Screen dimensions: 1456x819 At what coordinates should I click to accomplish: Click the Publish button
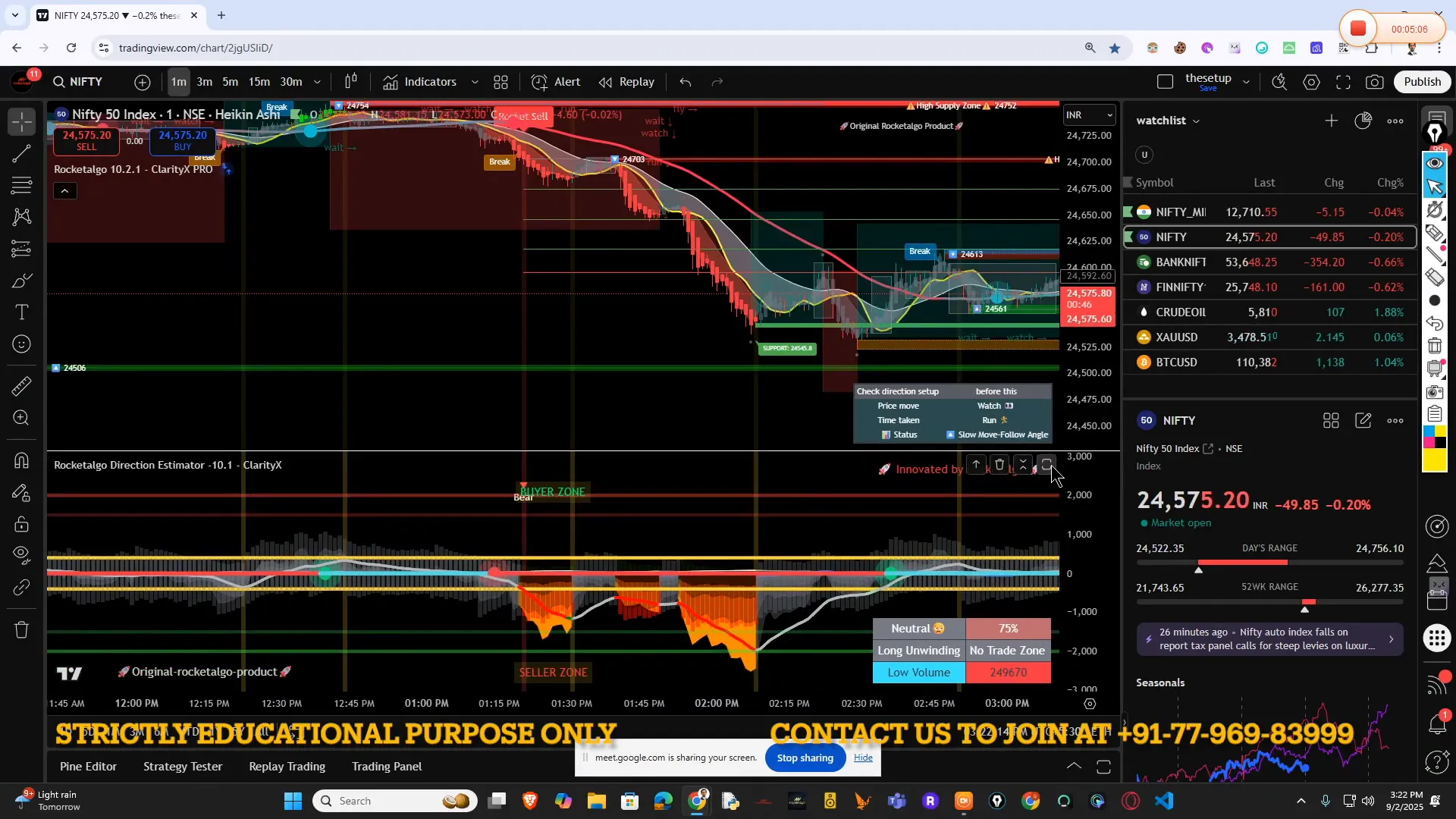1423,81
